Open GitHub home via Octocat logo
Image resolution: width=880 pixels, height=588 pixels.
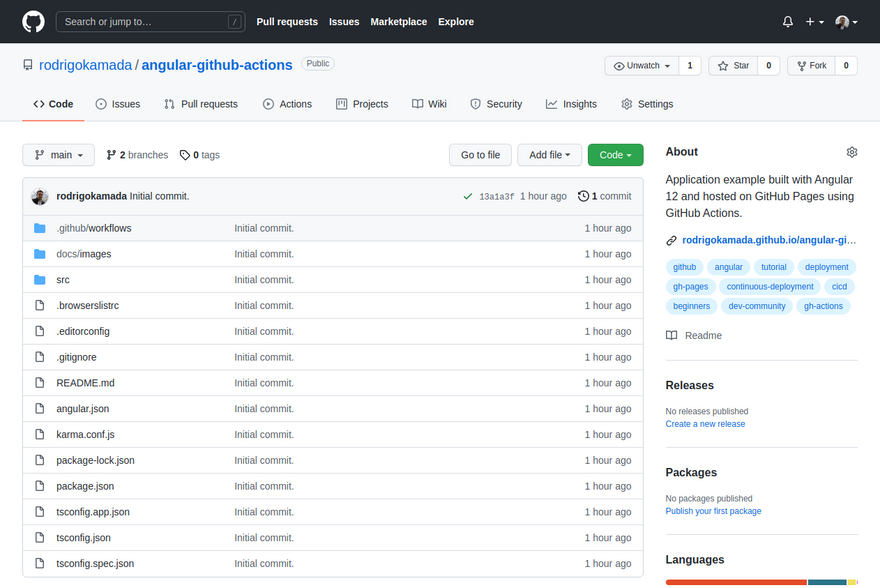(x=33, y=22)
